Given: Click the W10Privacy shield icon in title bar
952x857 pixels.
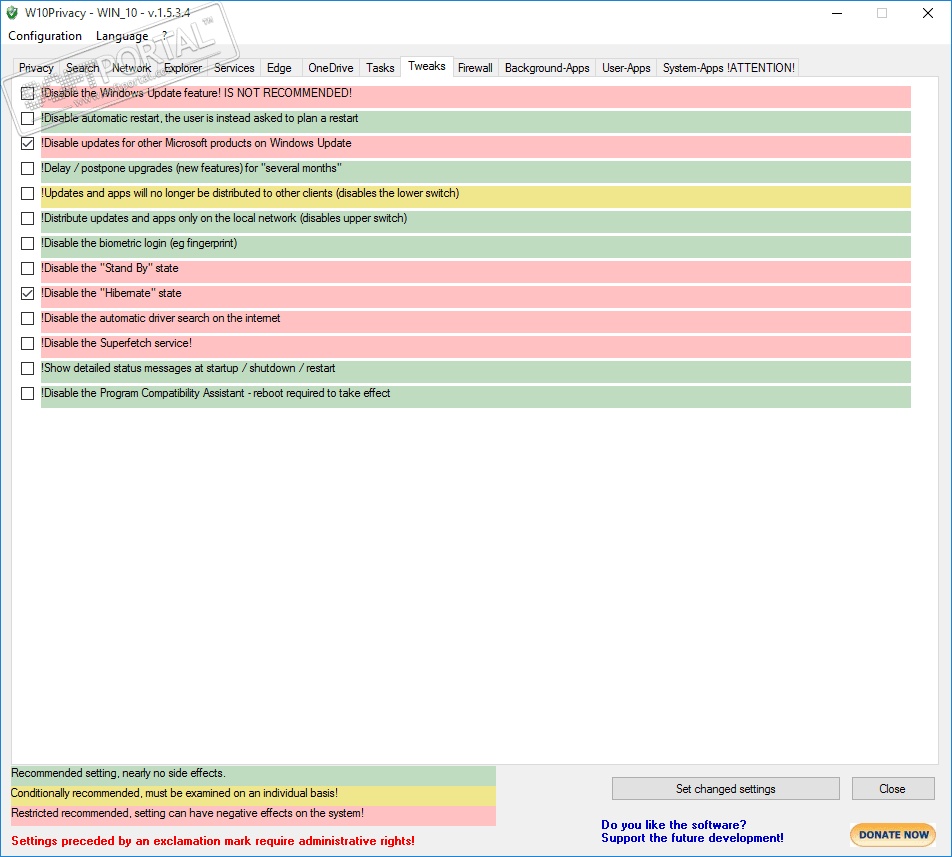Looking at the screenshot, I should (12, 13).
